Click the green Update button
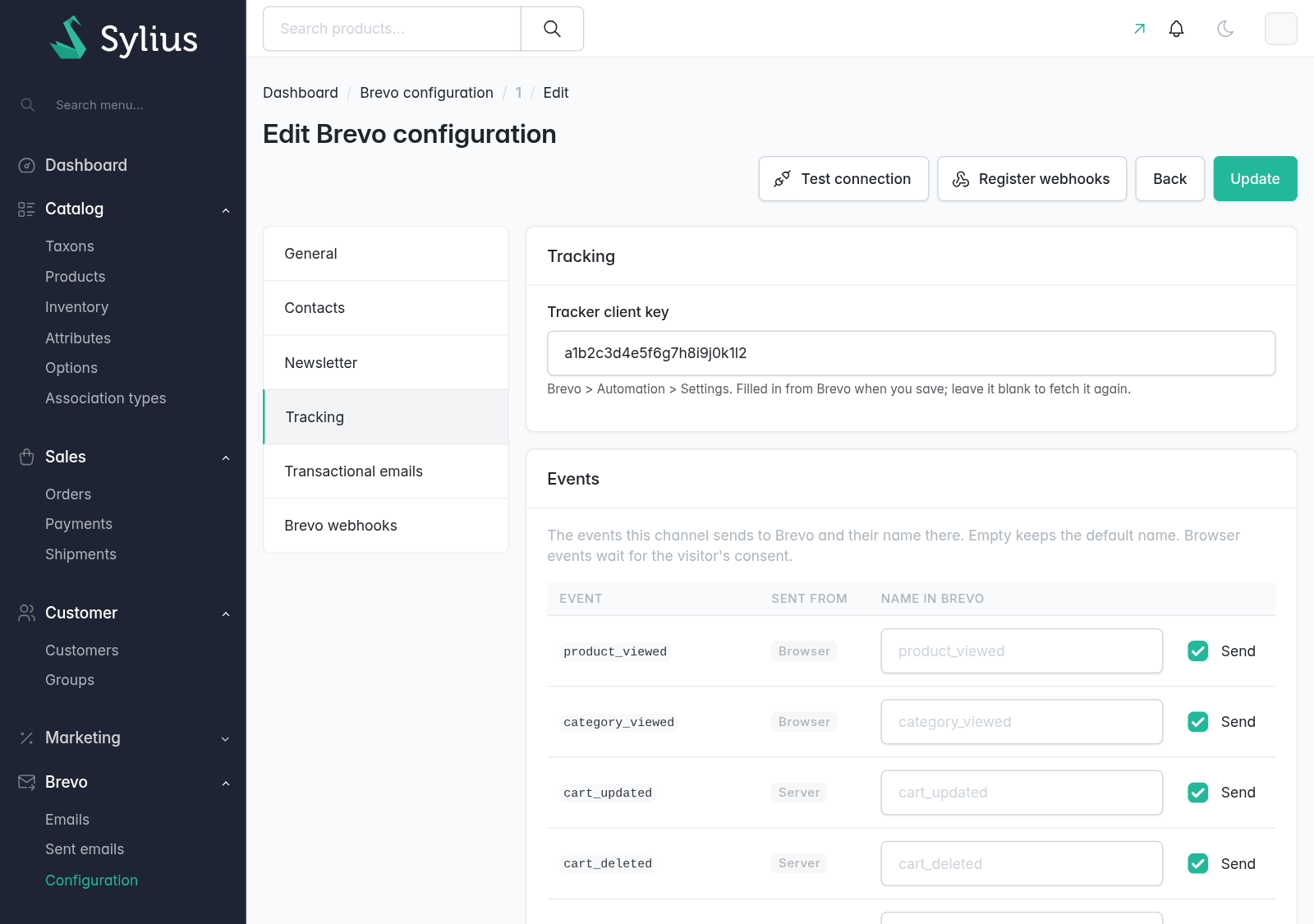Image resolution: width=1314 pixels, height=924 pixels. pos(1255,178)
